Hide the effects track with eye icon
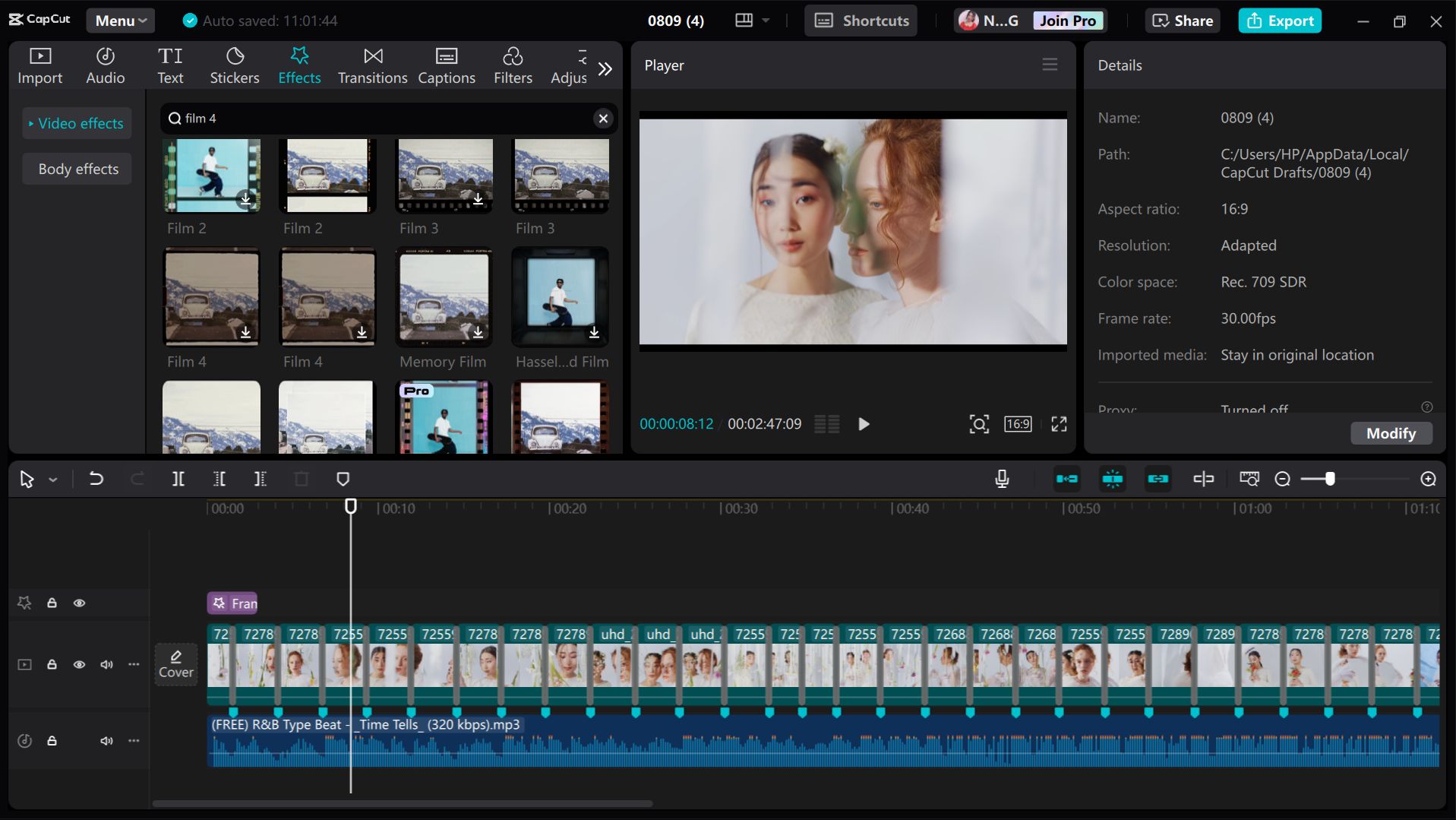 tap(79, 603)
